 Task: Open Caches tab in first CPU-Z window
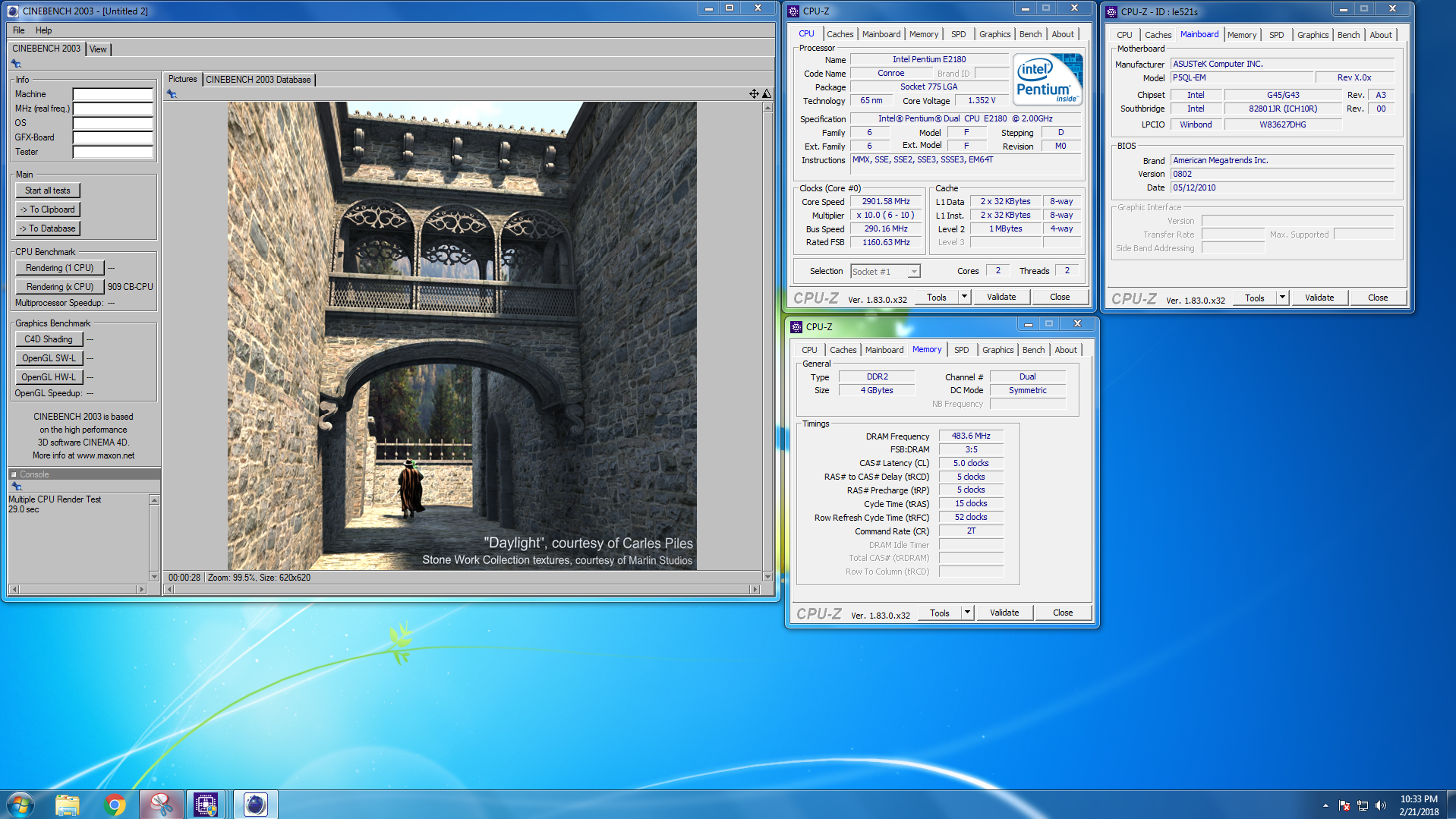tap(840, 34)
